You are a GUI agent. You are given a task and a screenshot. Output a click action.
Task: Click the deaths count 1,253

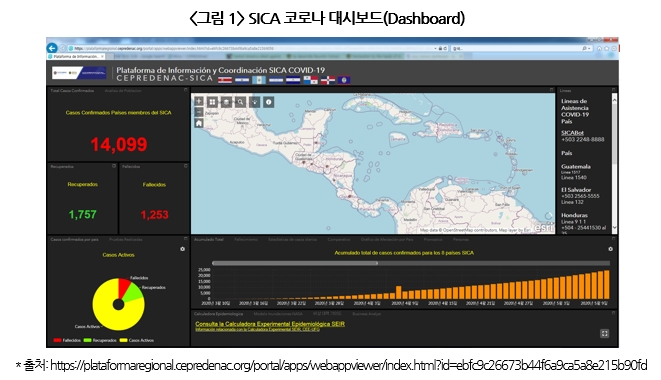pos(154,215)
